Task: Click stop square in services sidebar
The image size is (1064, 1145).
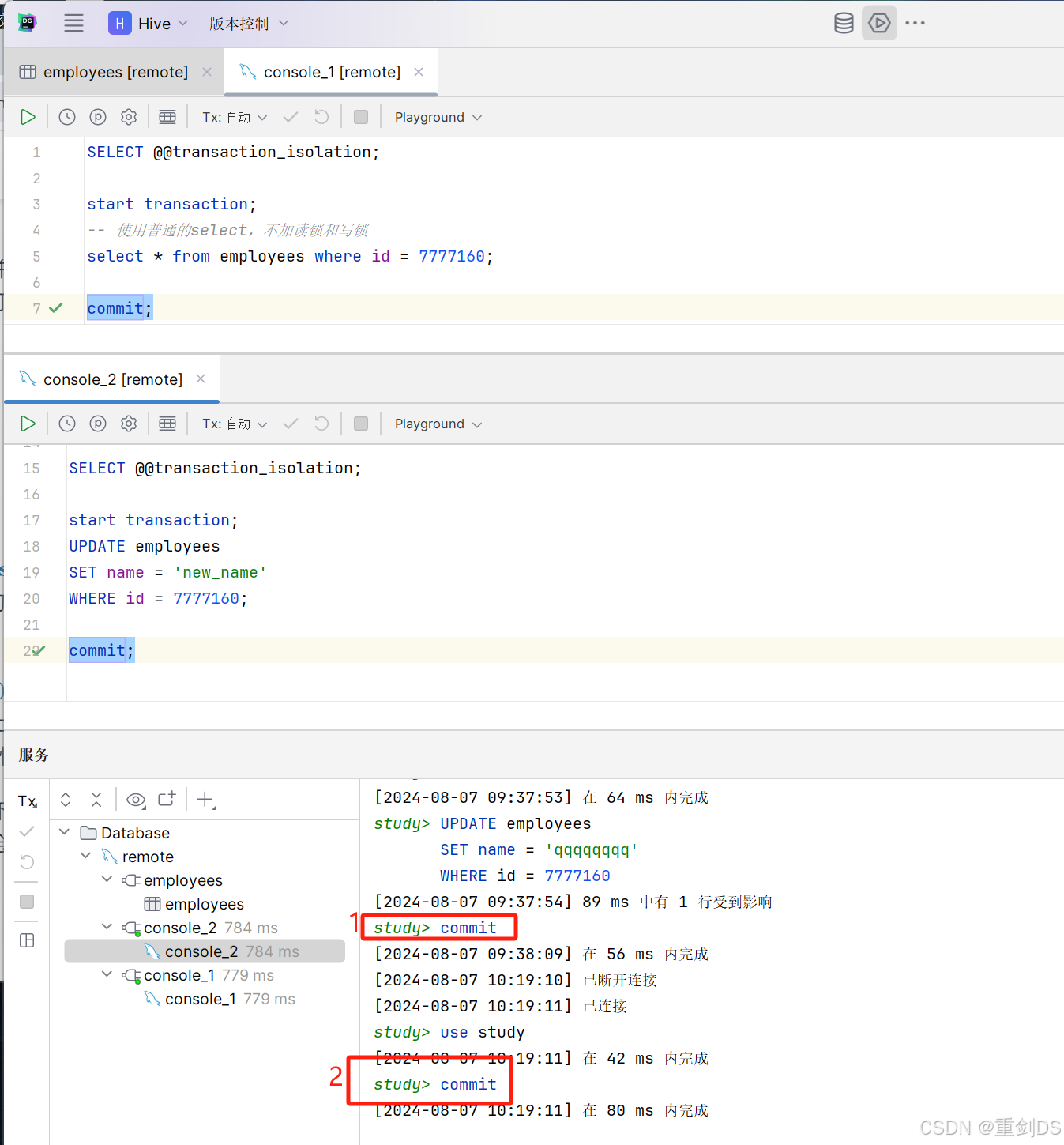Action: coord(27,902)
